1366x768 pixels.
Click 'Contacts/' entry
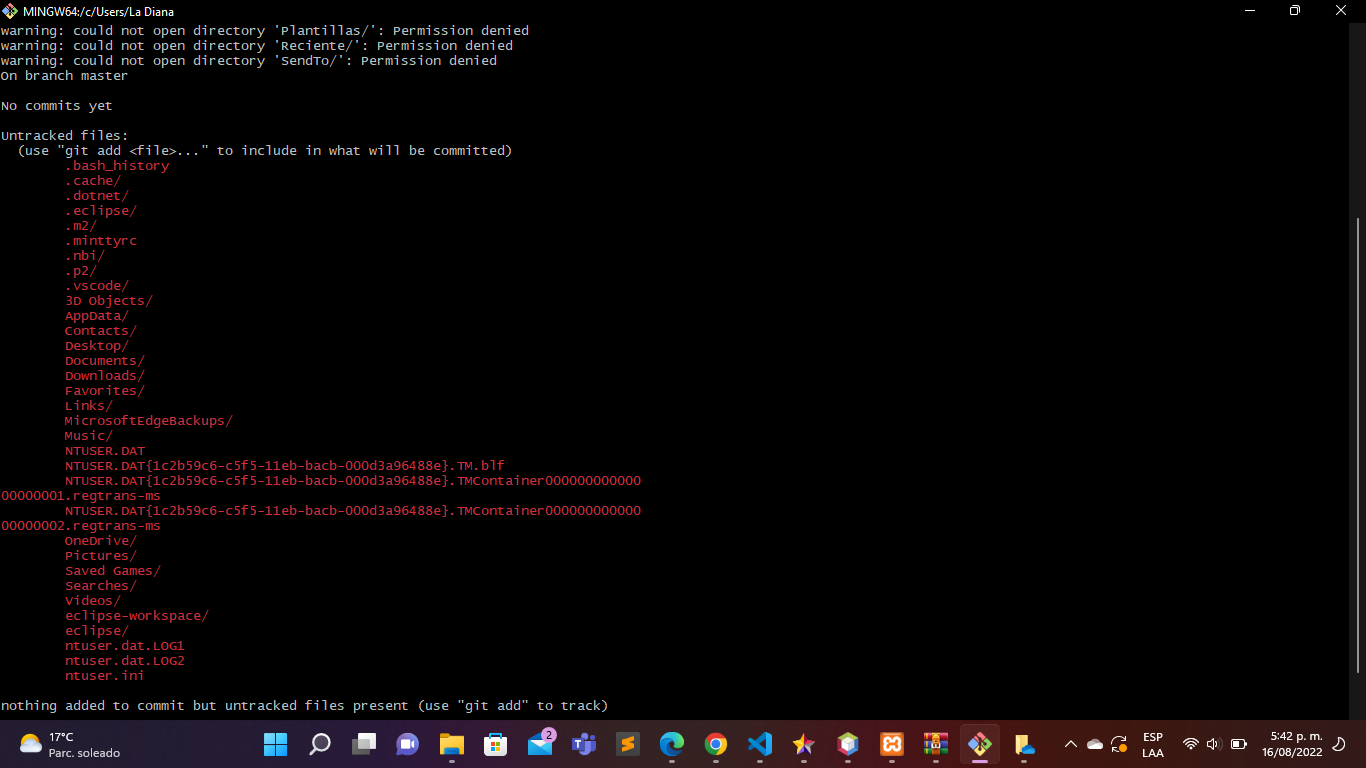(101, 331)
